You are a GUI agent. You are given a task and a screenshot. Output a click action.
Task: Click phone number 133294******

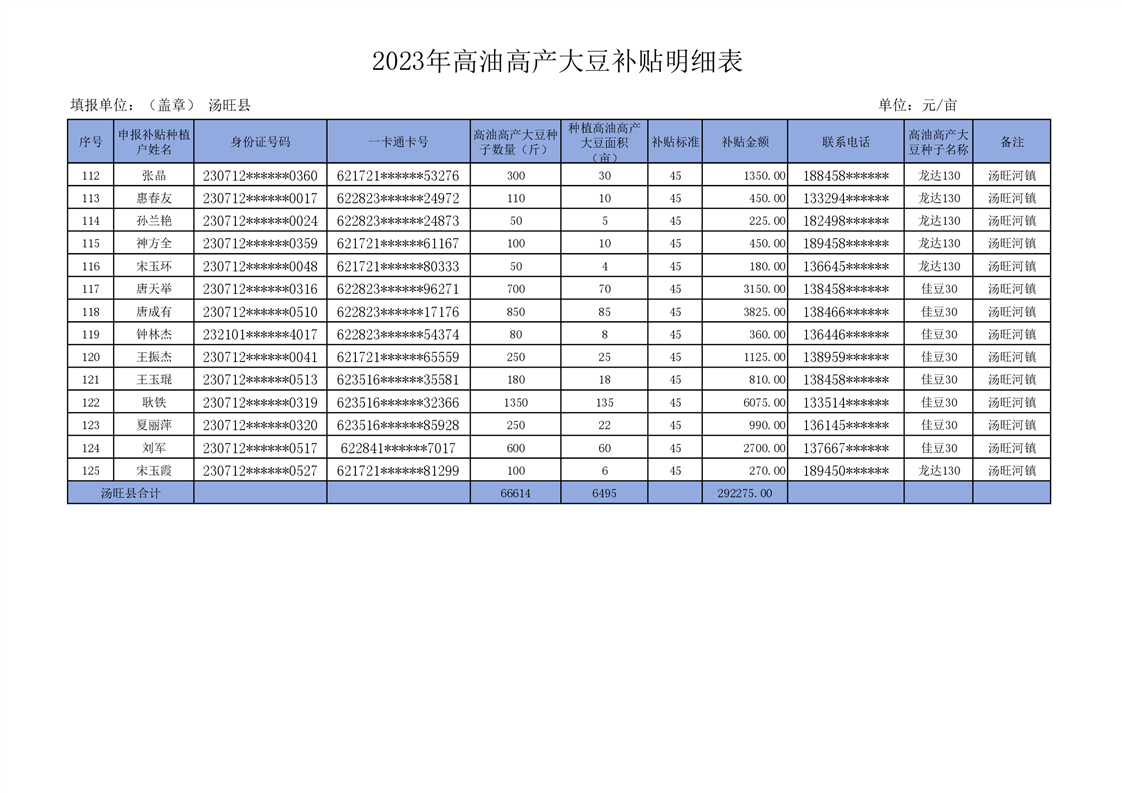846,198
